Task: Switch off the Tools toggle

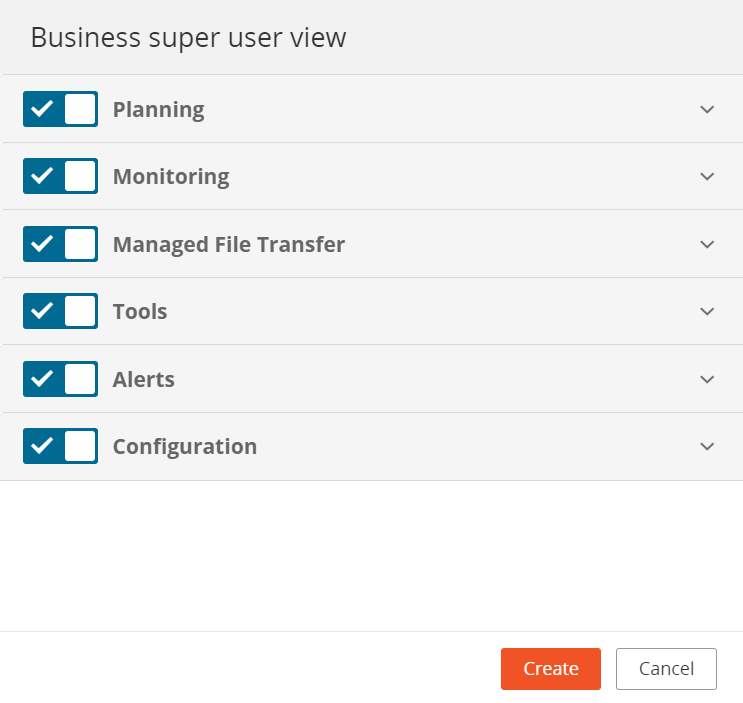Action: 60,311
